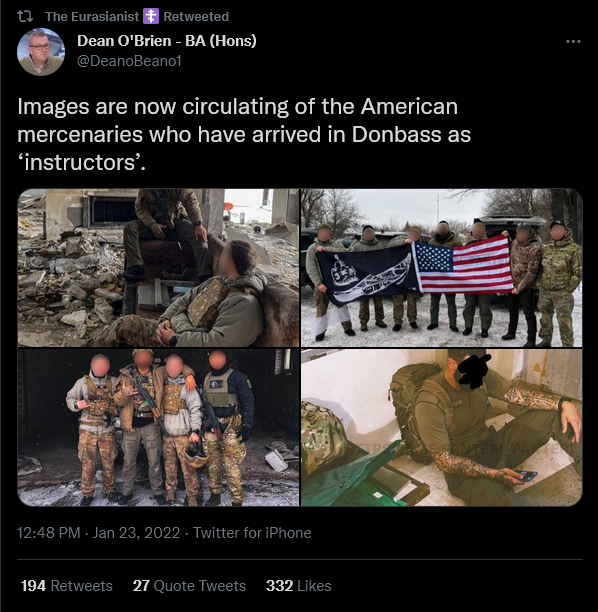View the 332 Likes list

[x=299, y=586]
